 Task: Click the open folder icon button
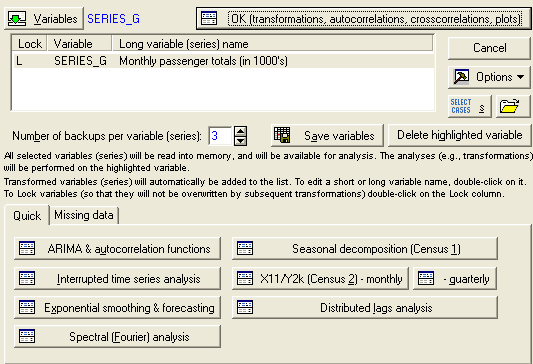point(513,106)
